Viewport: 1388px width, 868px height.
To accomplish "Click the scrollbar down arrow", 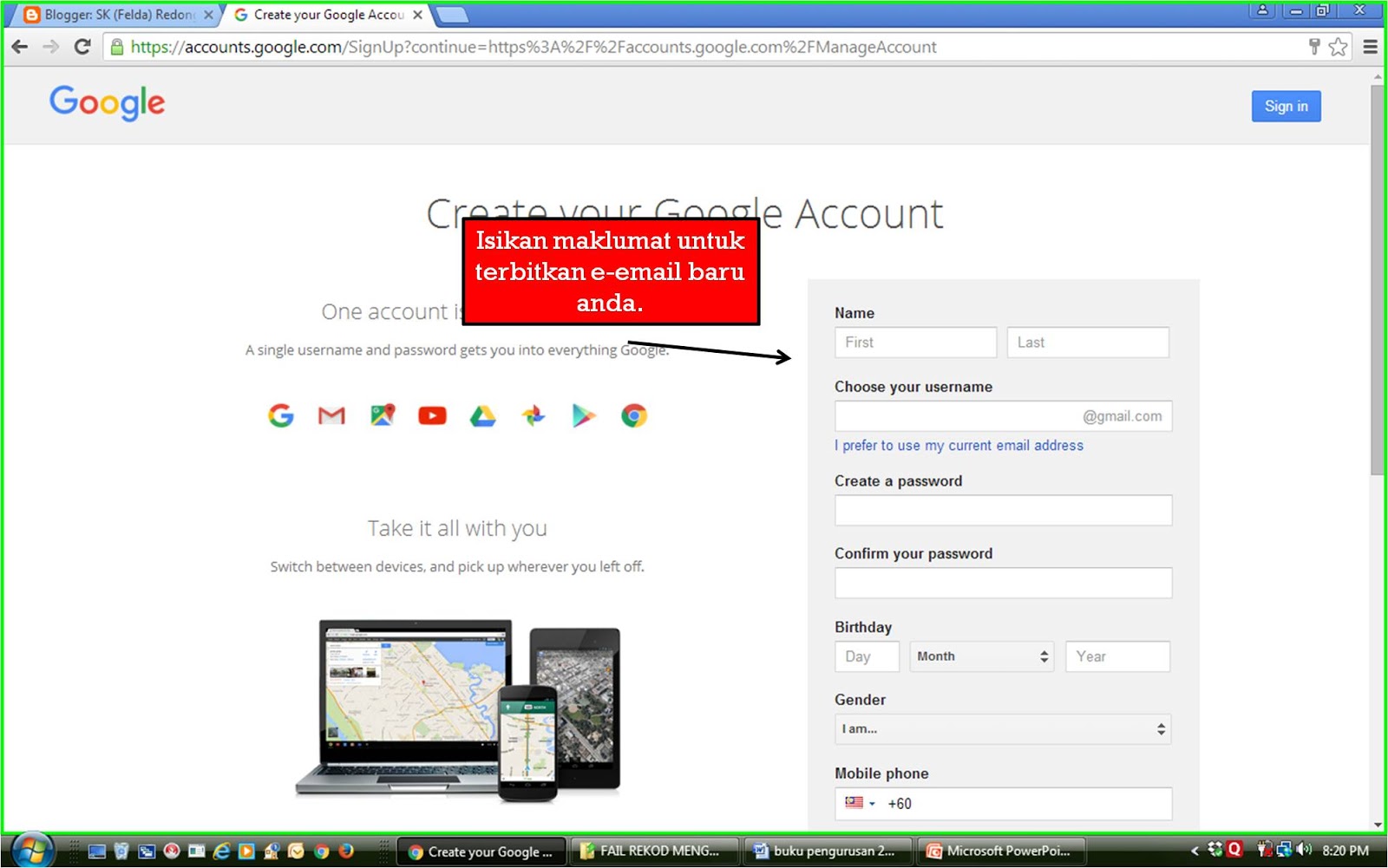I will click(x=1378, y=825).
